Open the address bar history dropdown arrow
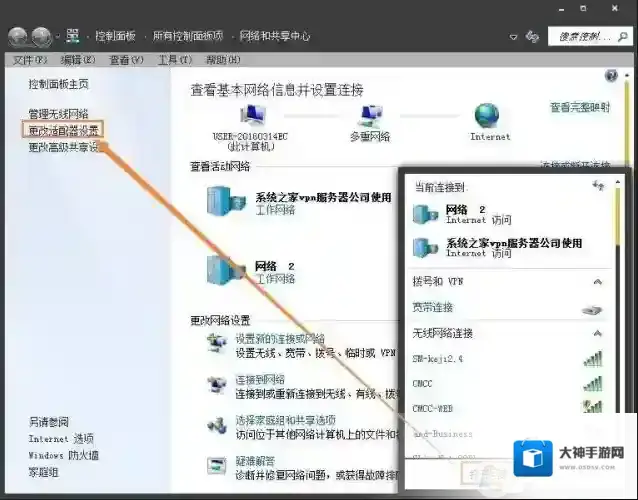 coord(513,37)
